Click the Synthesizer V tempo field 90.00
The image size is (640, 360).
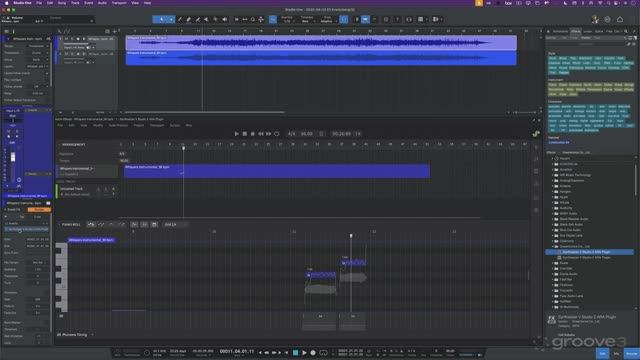[307, 133]
